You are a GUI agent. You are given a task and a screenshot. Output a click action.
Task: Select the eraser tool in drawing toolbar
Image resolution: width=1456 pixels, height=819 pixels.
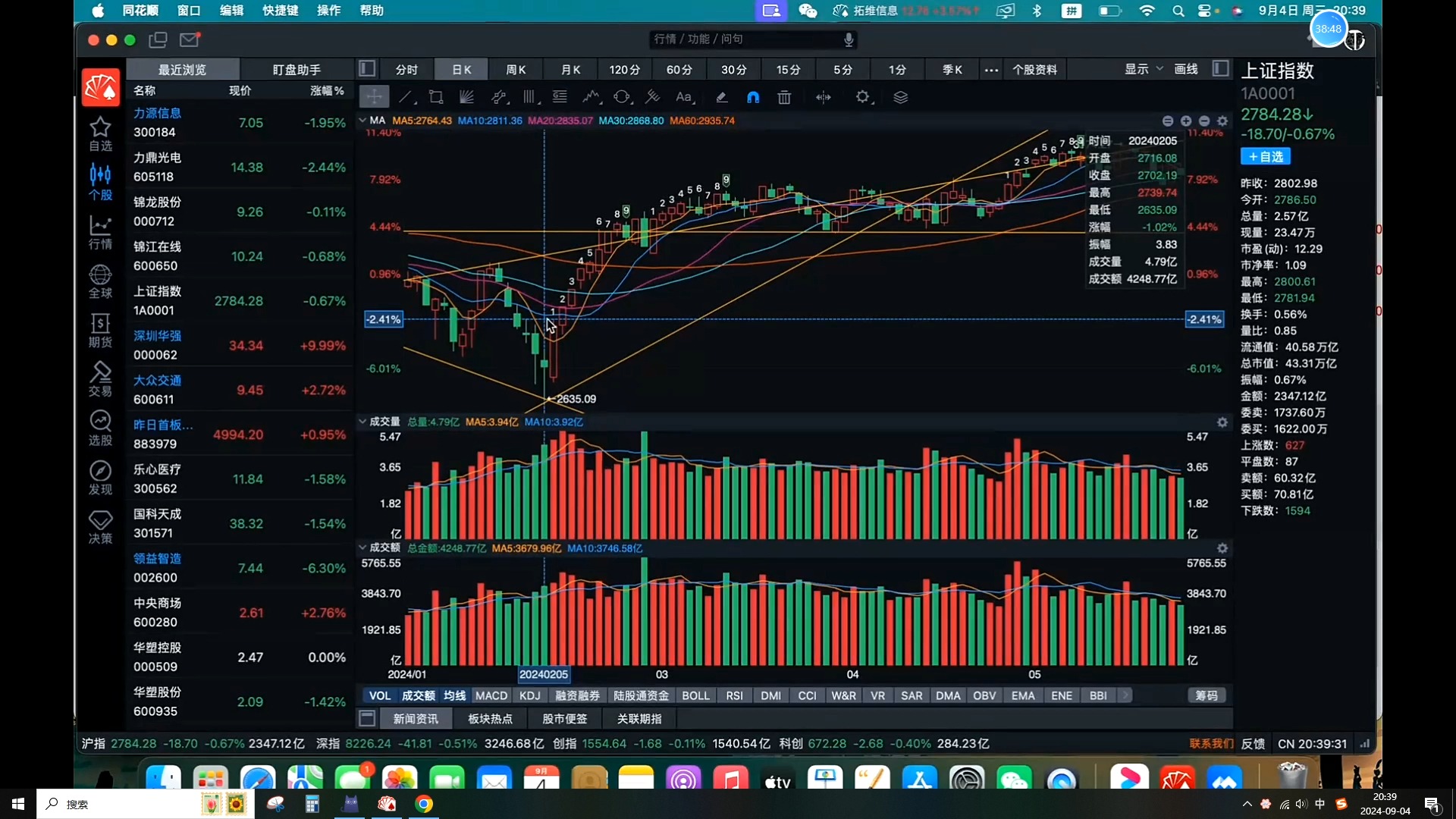(722, 97)
